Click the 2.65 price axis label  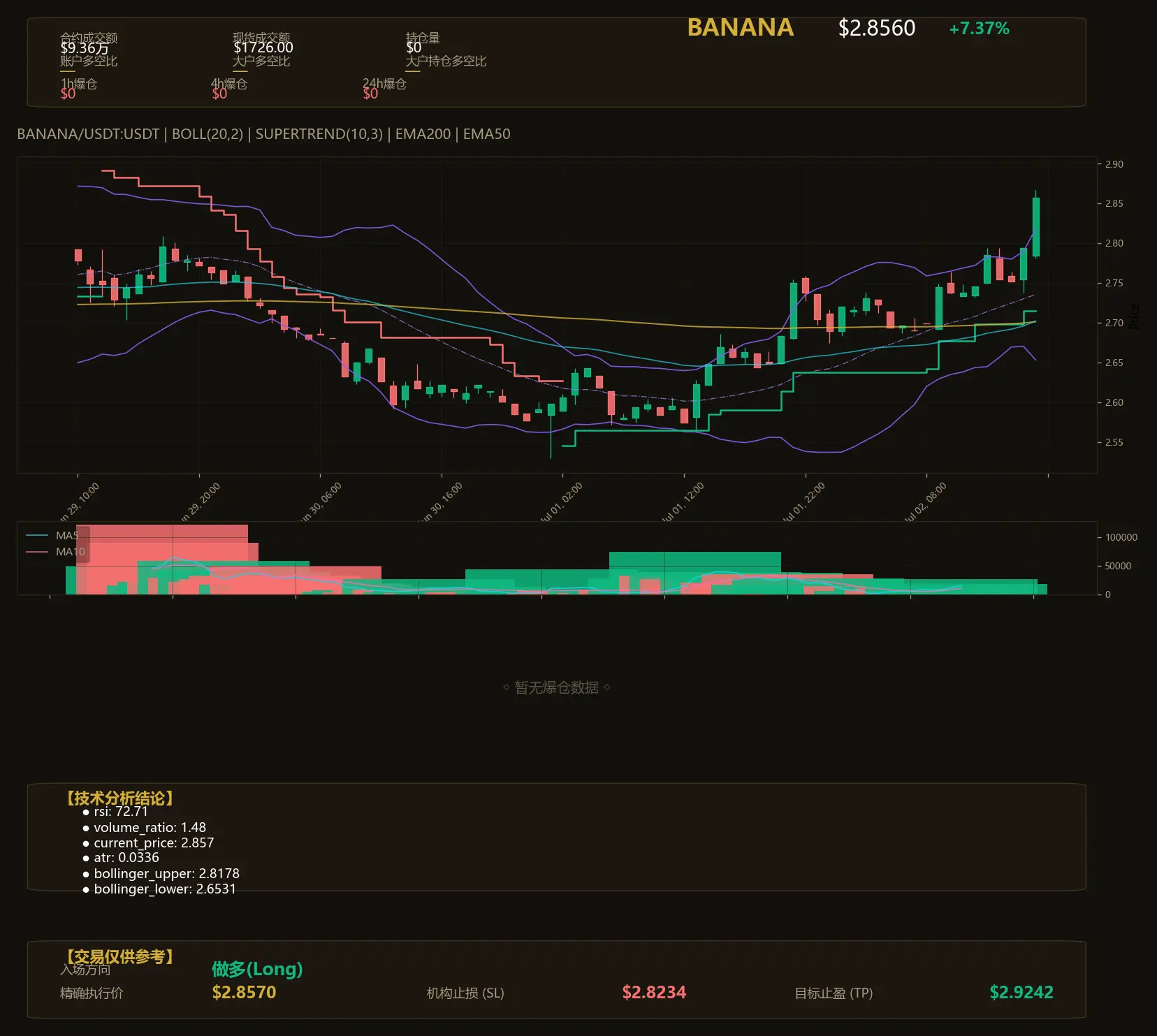point(1114,363)
